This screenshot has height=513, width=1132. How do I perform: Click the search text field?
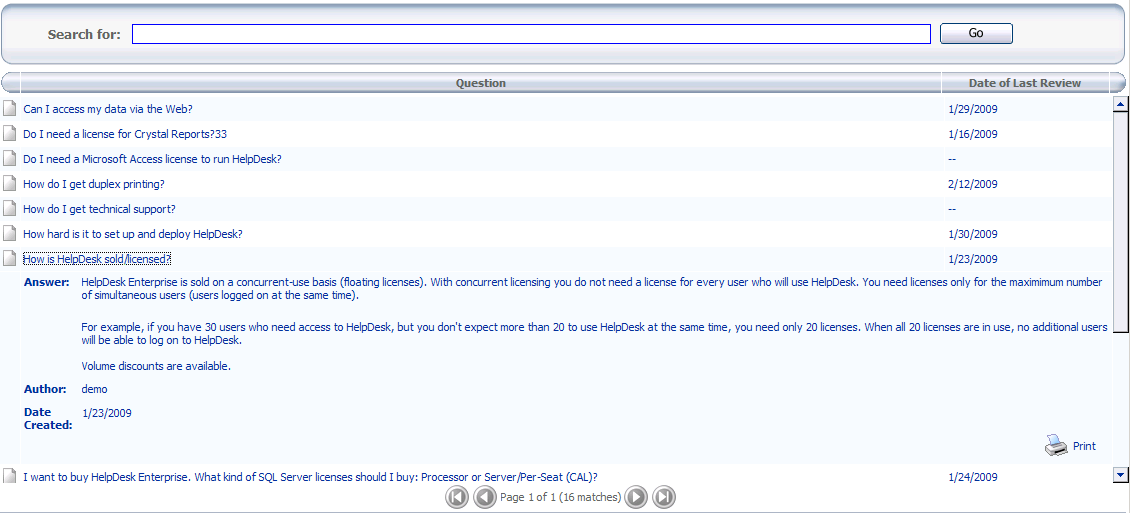(531, 34)
